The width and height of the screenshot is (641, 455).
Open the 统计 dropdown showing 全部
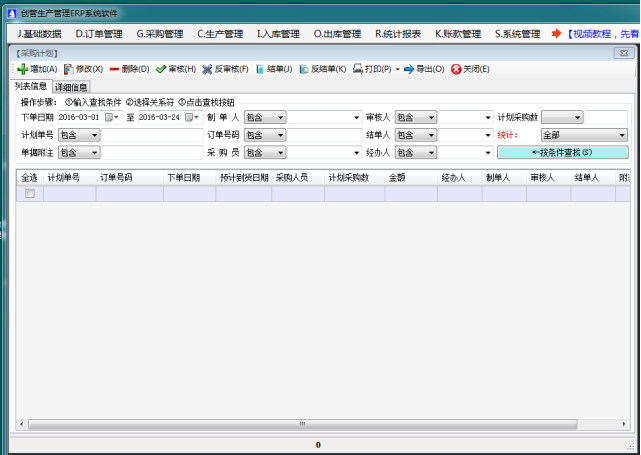pyautogui.click(x=584, y=135)
